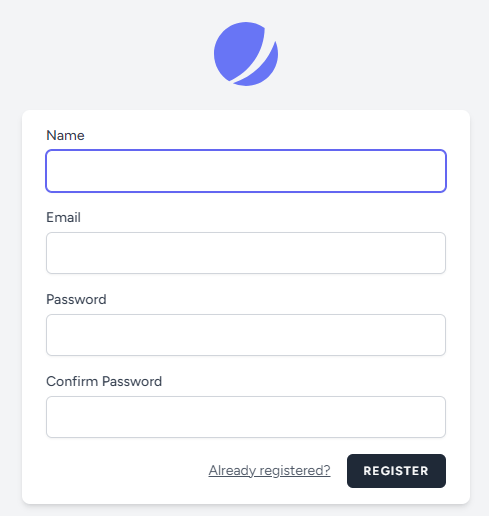The width and height of the screenshot is (489, 516).
Task: Click the Name field label
Action: (x=65, y=135)
